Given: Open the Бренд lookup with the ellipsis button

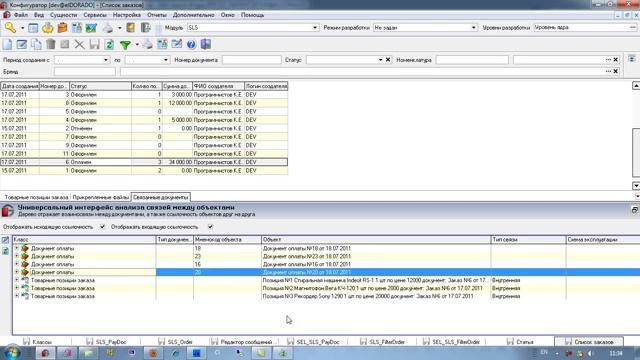Looking at the screenshot, I should (608, 71).
